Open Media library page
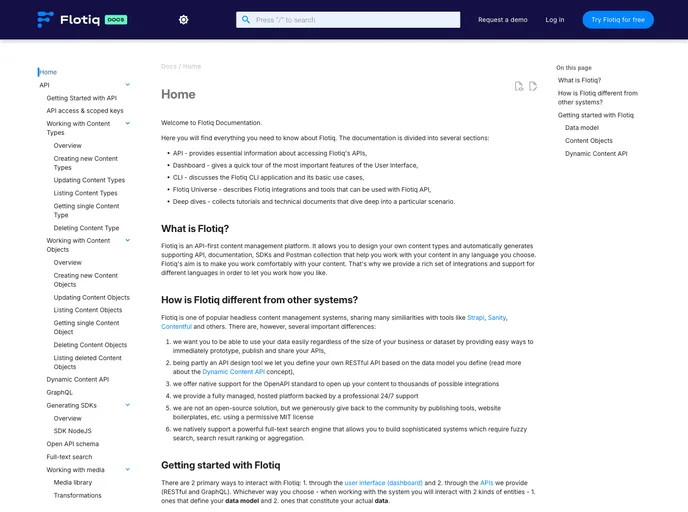This screenshot has height=512, width=688. [x=73, y=482]
